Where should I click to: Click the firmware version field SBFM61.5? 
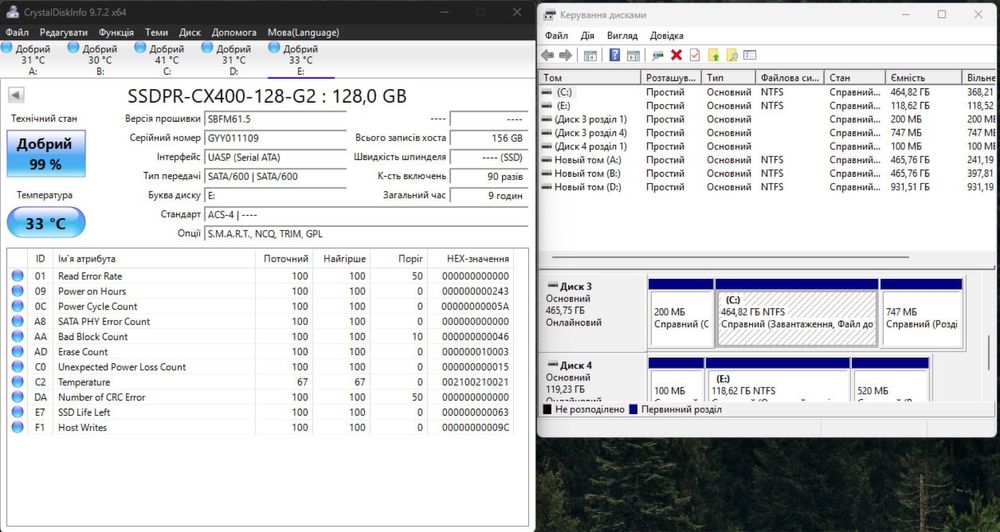(276, 119)
